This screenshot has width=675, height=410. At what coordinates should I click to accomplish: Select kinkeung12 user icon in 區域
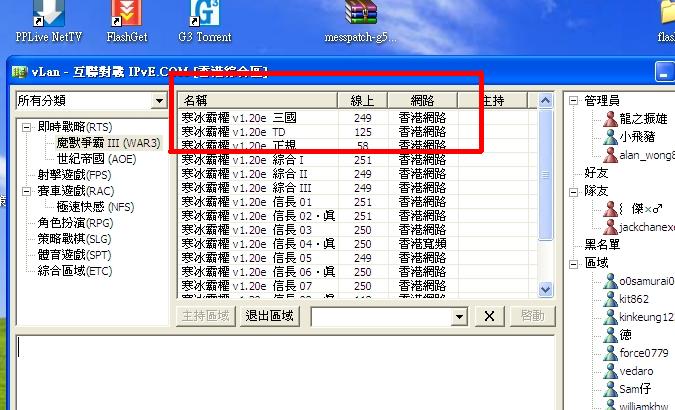click(x=610, y=317)
